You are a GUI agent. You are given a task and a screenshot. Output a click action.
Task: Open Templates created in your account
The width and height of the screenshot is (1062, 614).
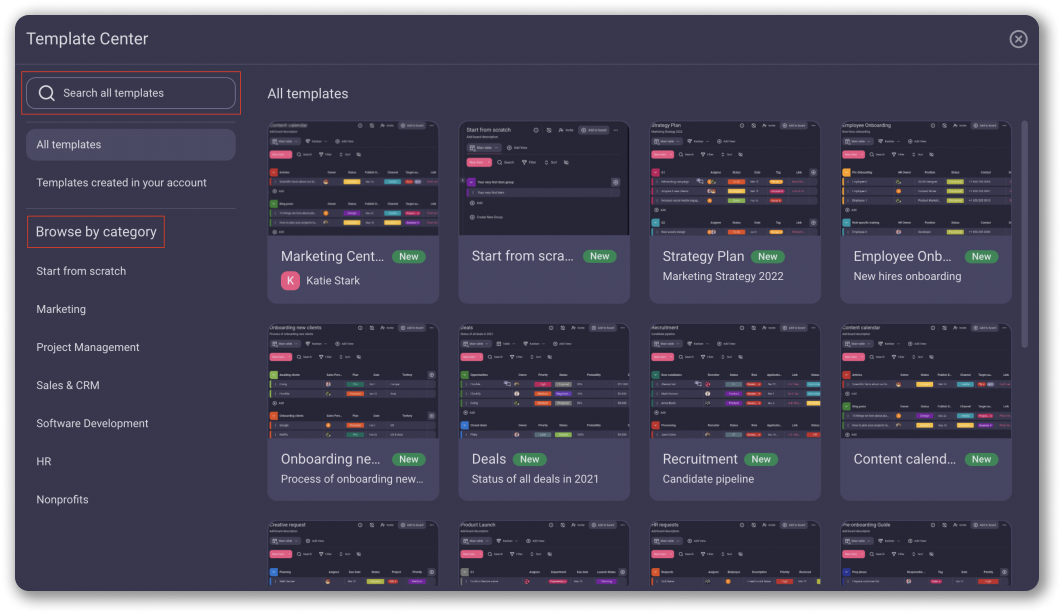pyautogui.click(x=121, y=183)
